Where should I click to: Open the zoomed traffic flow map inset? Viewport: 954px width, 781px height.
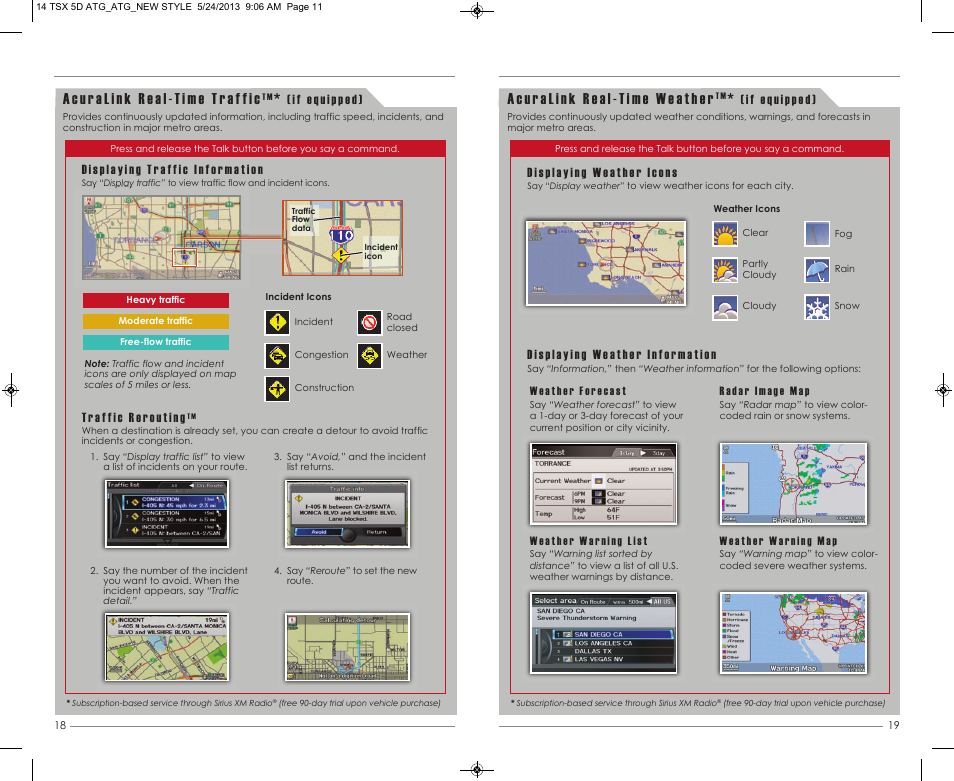[343, 238]
